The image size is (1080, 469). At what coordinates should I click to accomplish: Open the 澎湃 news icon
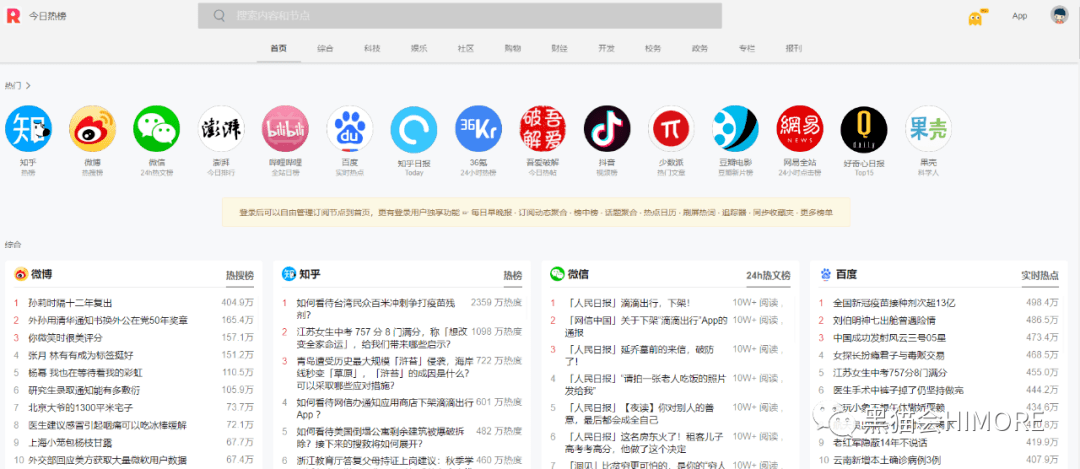pyautogui.click(x=221, y=129)
